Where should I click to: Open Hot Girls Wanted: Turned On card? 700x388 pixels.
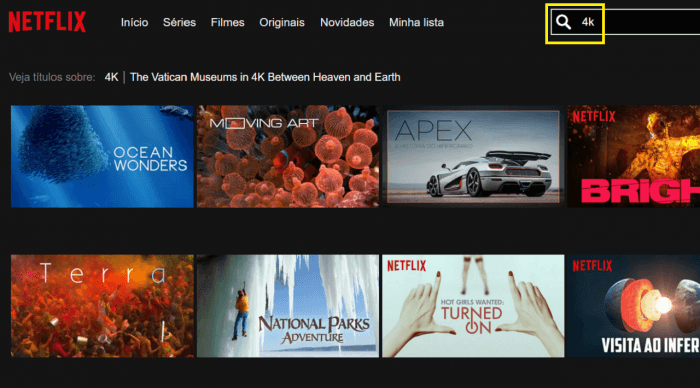click(473, 306)
